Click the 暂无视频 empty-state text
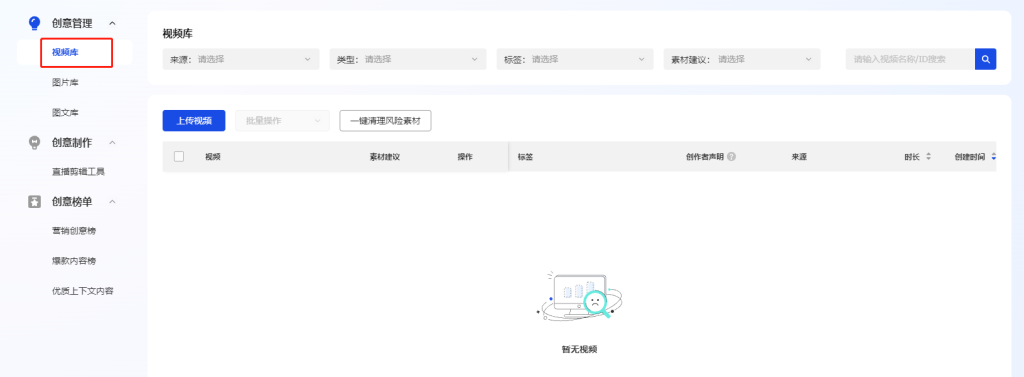Screen dimensions: 1024x377 [579, 349]
